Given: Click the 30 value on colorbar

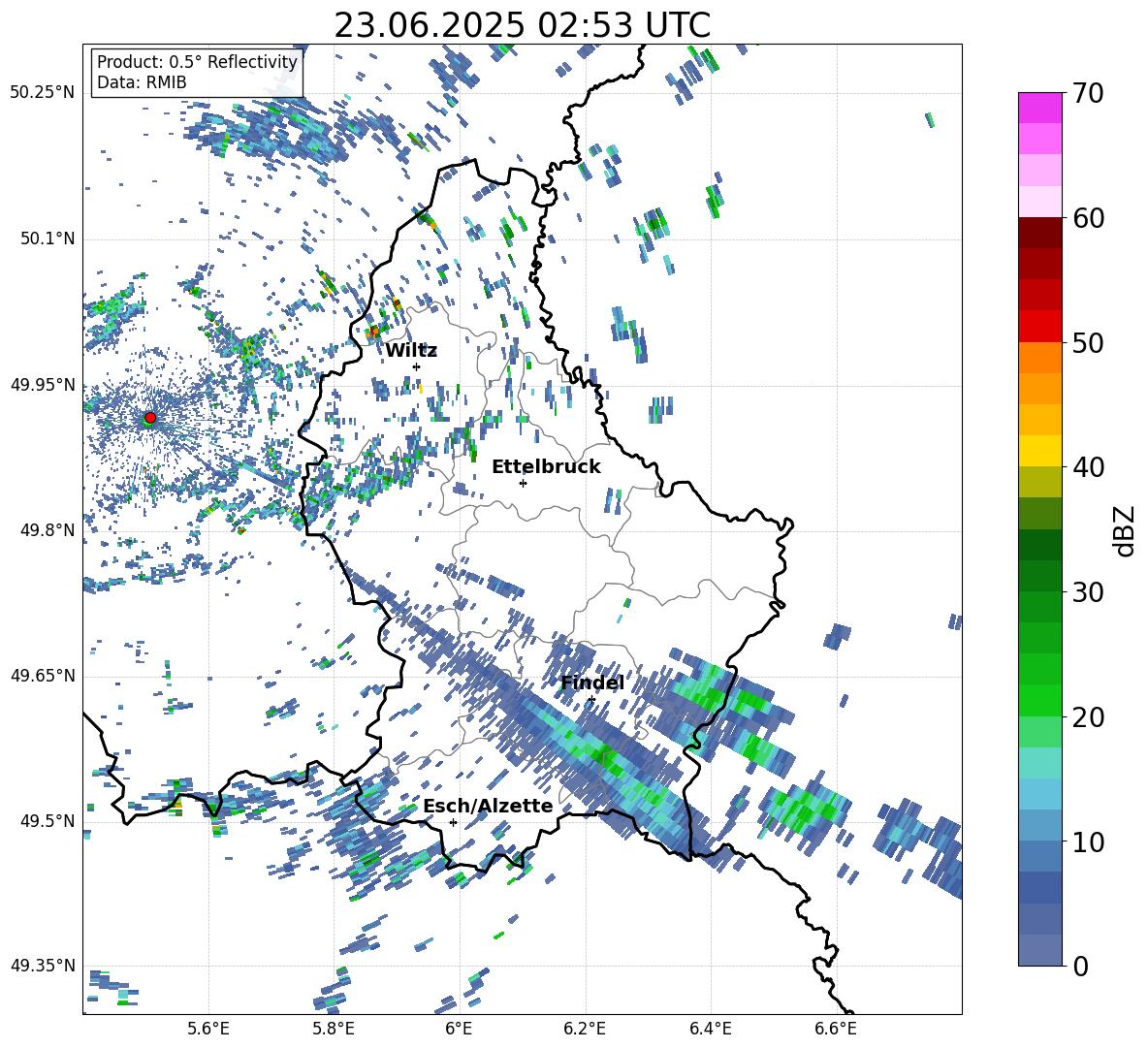Looking at the screenshot, I should (x=1087, y=591).
